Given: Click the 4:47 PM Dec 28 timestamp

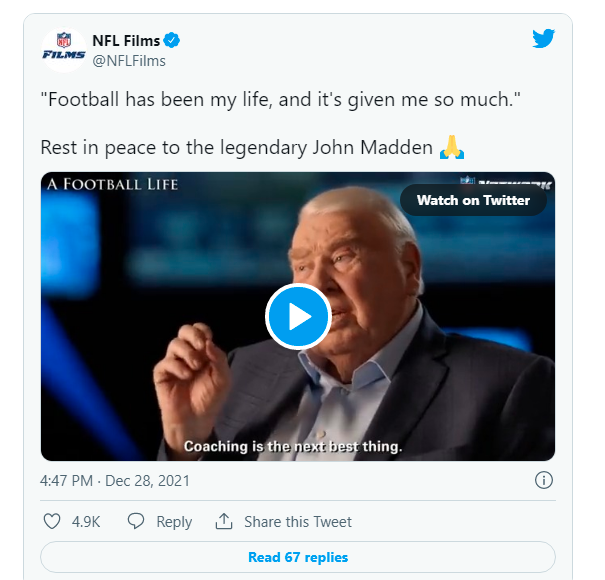Looking at the screenshot, I should (x=115, y=481).
